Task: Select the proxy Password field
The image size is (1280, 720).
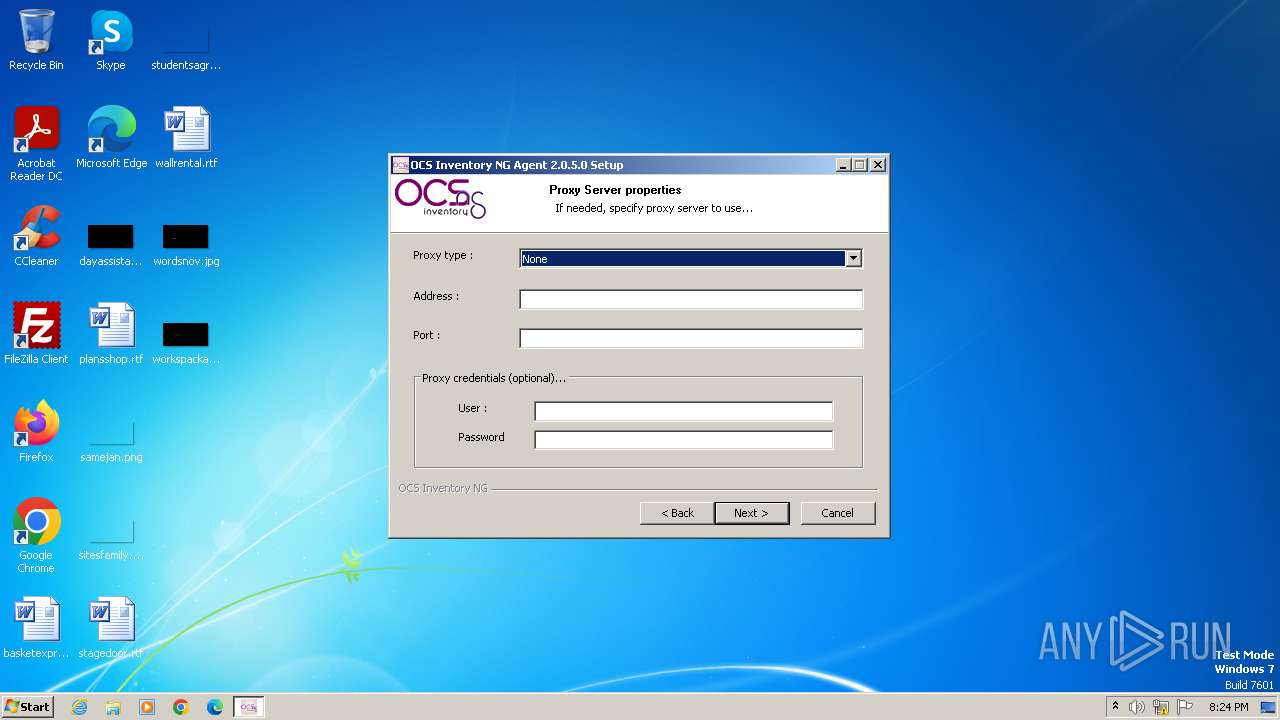Action: [683, 440]
